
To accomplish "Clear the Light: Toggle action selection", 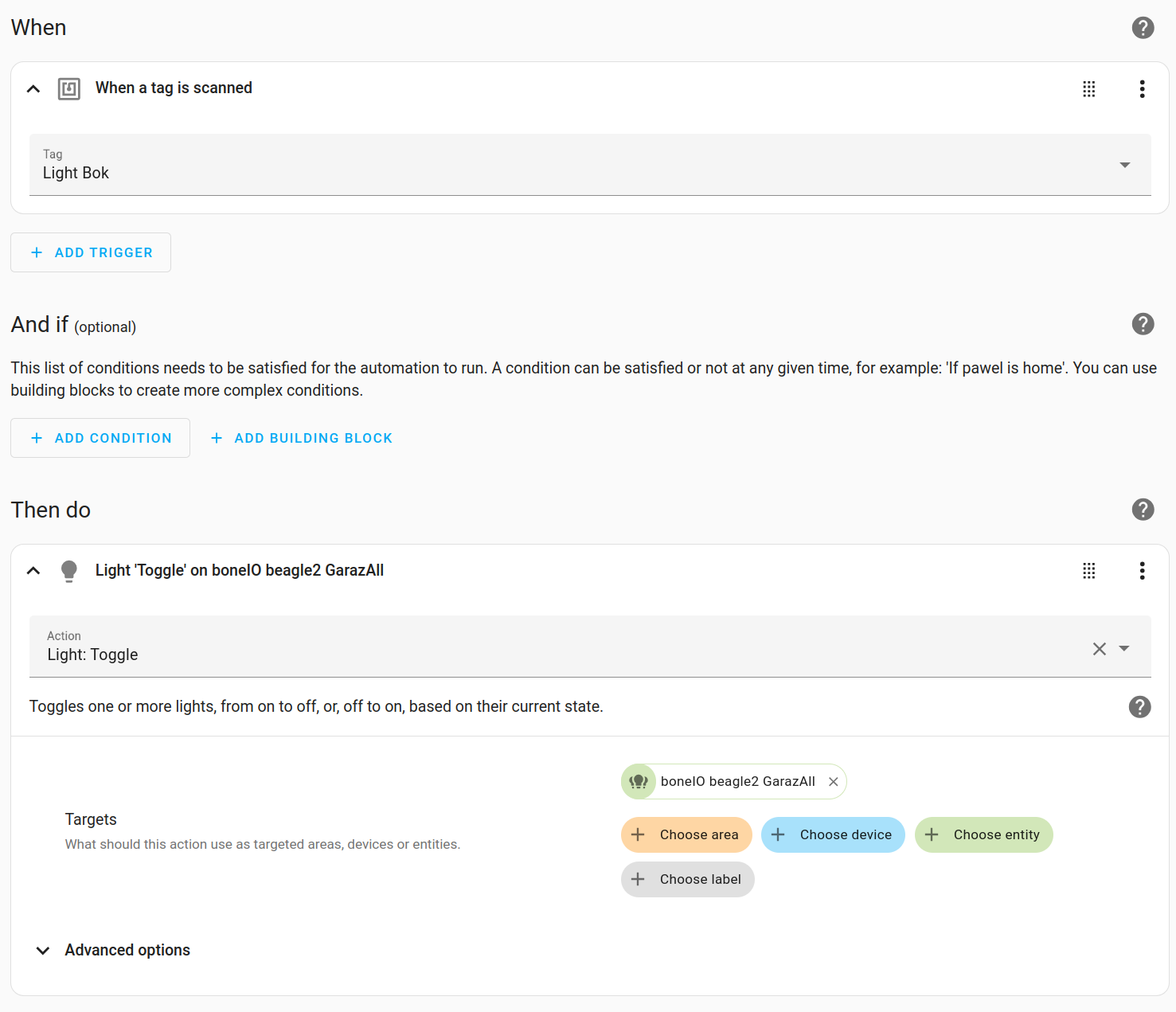I will coord(1099,648).
